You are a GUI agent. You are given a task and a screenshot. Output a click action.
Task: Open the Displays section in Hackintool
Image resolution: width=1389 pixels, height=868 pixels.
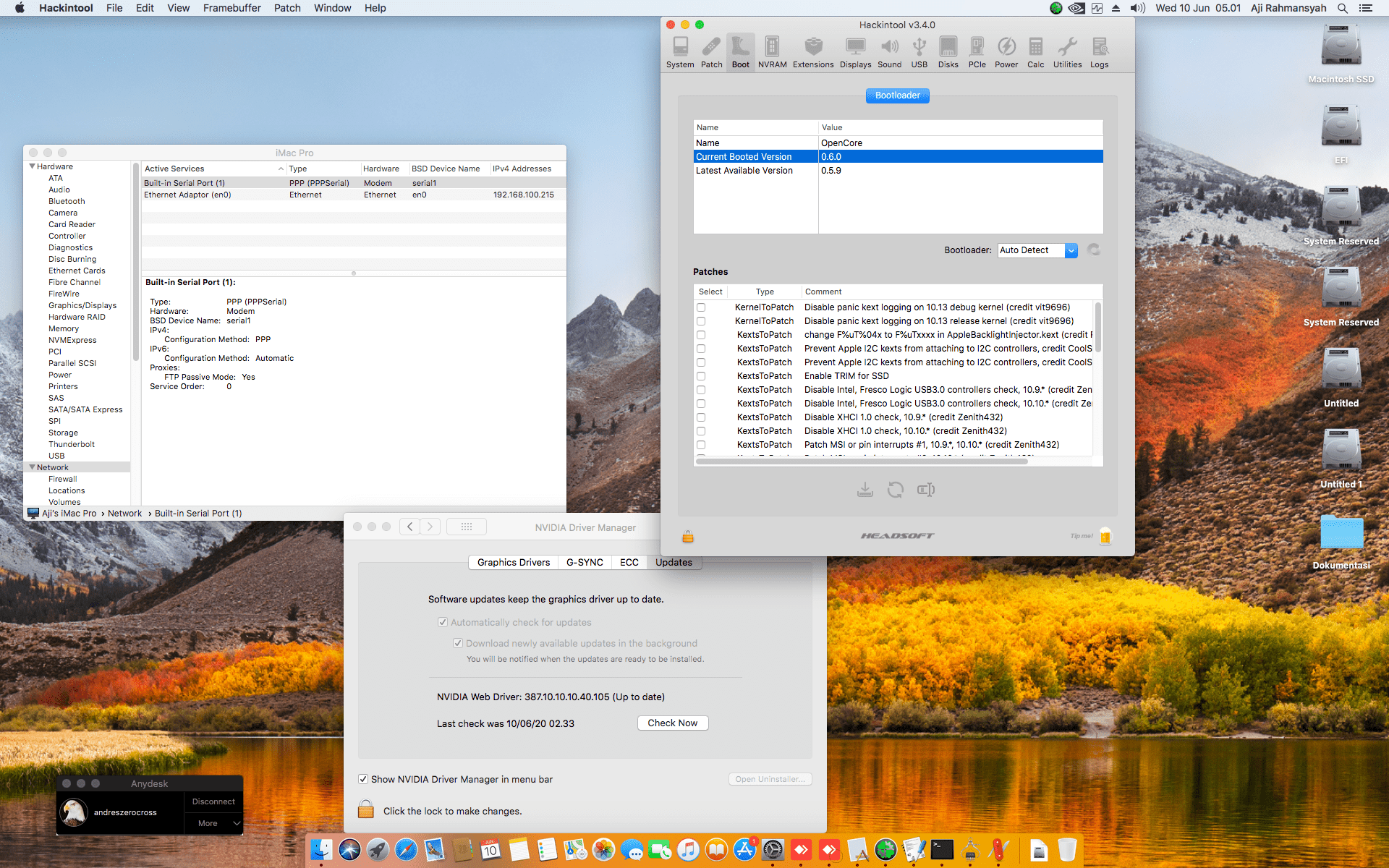(856, 53)
